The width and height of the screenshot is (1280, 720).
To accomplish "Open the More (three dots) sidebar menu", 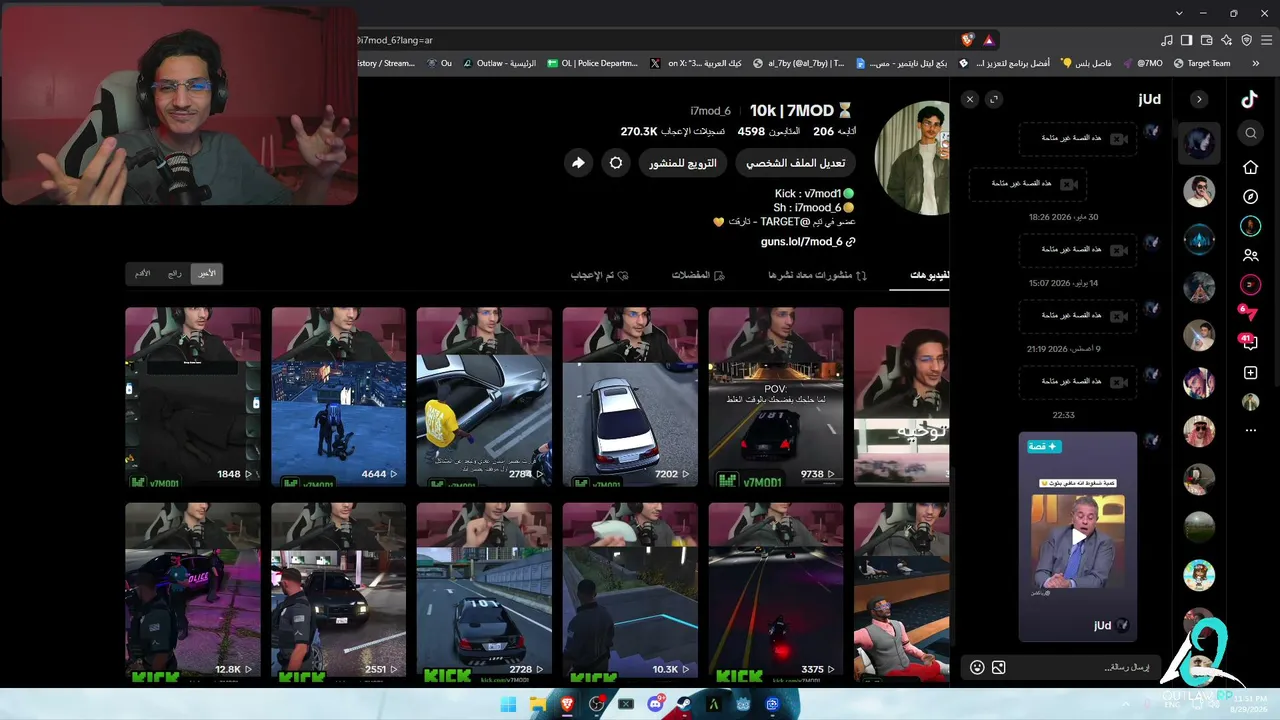I will [1251, 431].
